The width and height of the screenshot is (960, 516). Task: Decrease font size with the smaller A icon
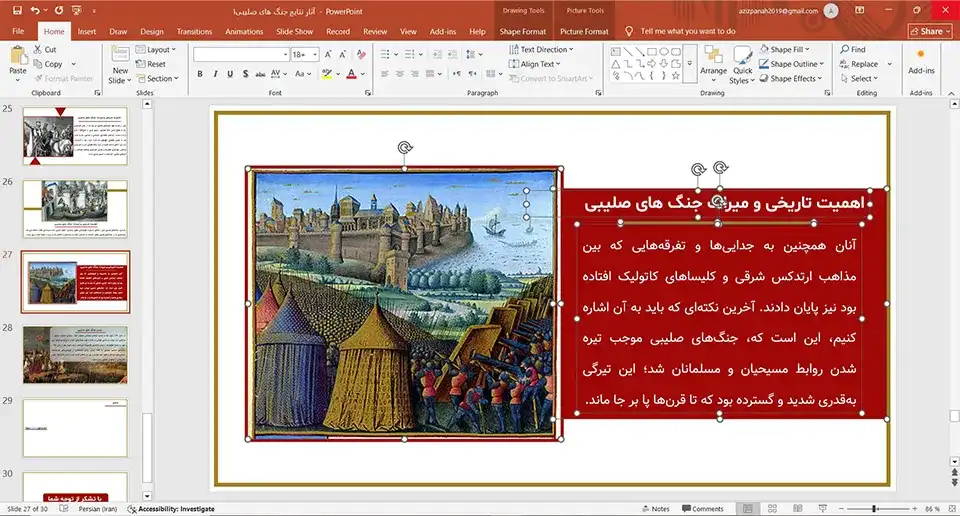[343, 54]
